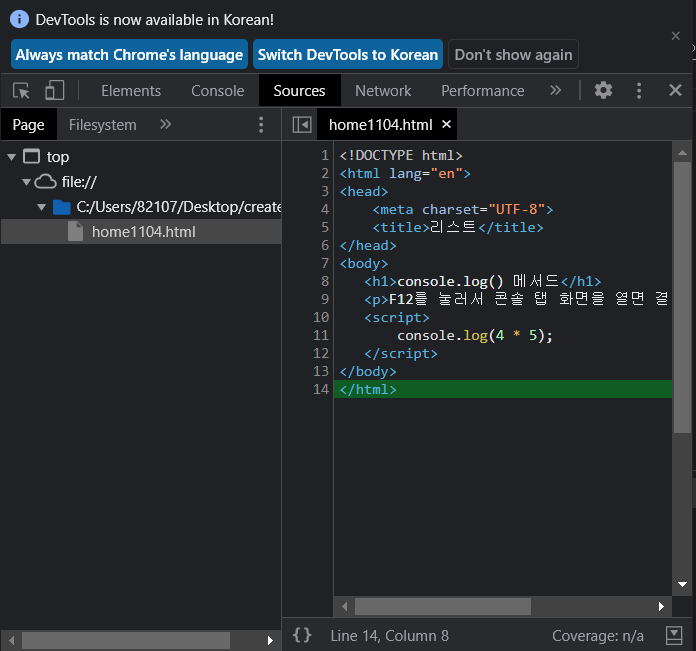Click editor vertical scrollbar down arrow

[x=682, y=584]
